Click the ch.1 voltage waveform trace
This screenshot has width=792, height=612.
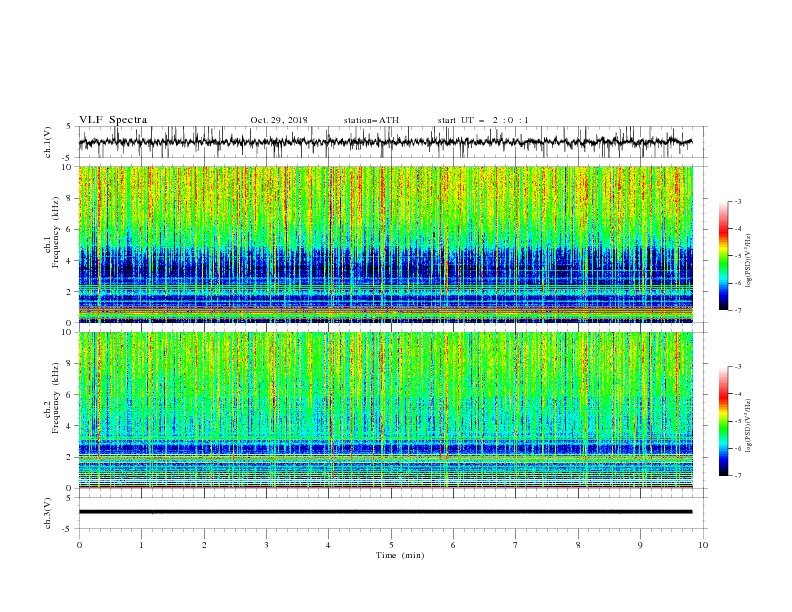(x=385, y=142)
